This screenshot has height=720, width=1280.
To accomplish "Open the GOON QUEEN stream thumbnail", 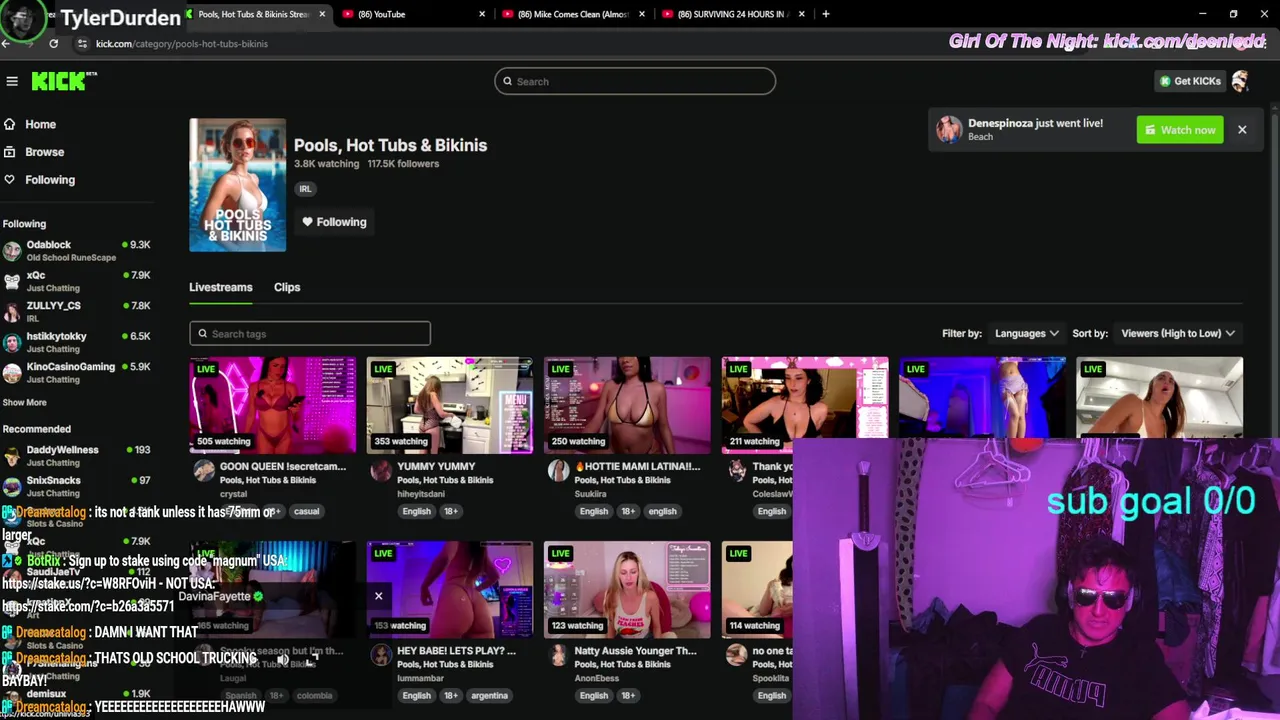I will point(273,404).
